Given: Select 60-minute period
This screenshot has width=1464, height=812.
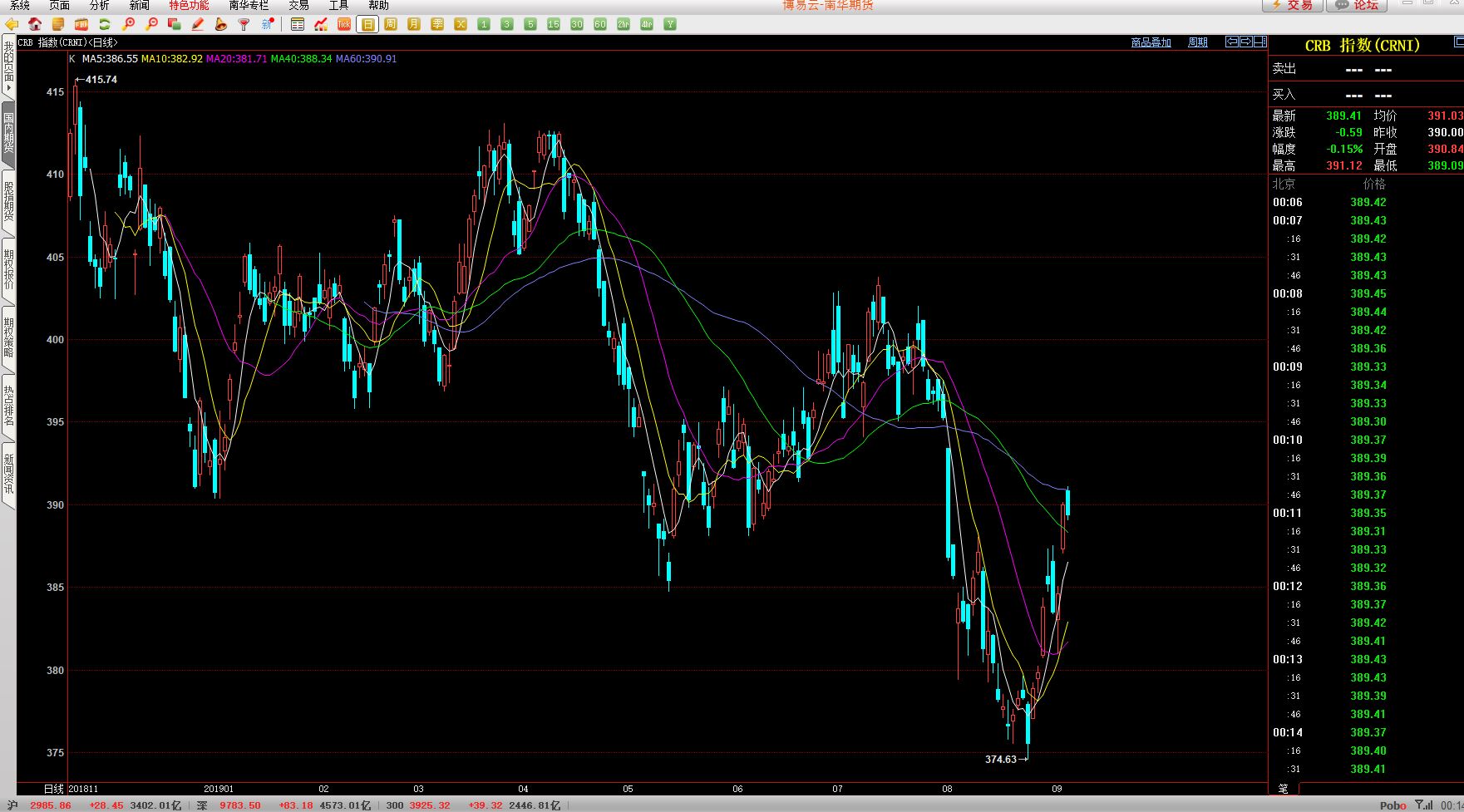Looking at the screenshot, I should click(600, 25).
